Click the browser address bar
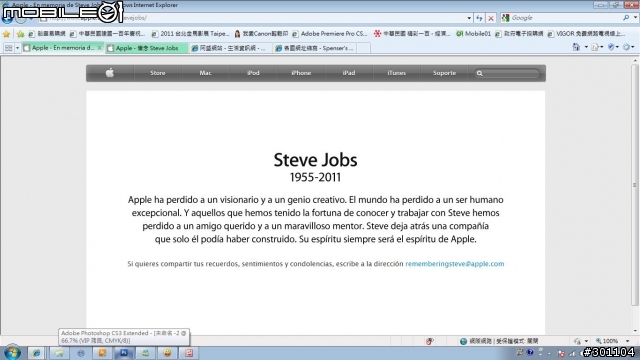The width and height of the screenshot is (640, 360). coord(255,18)
